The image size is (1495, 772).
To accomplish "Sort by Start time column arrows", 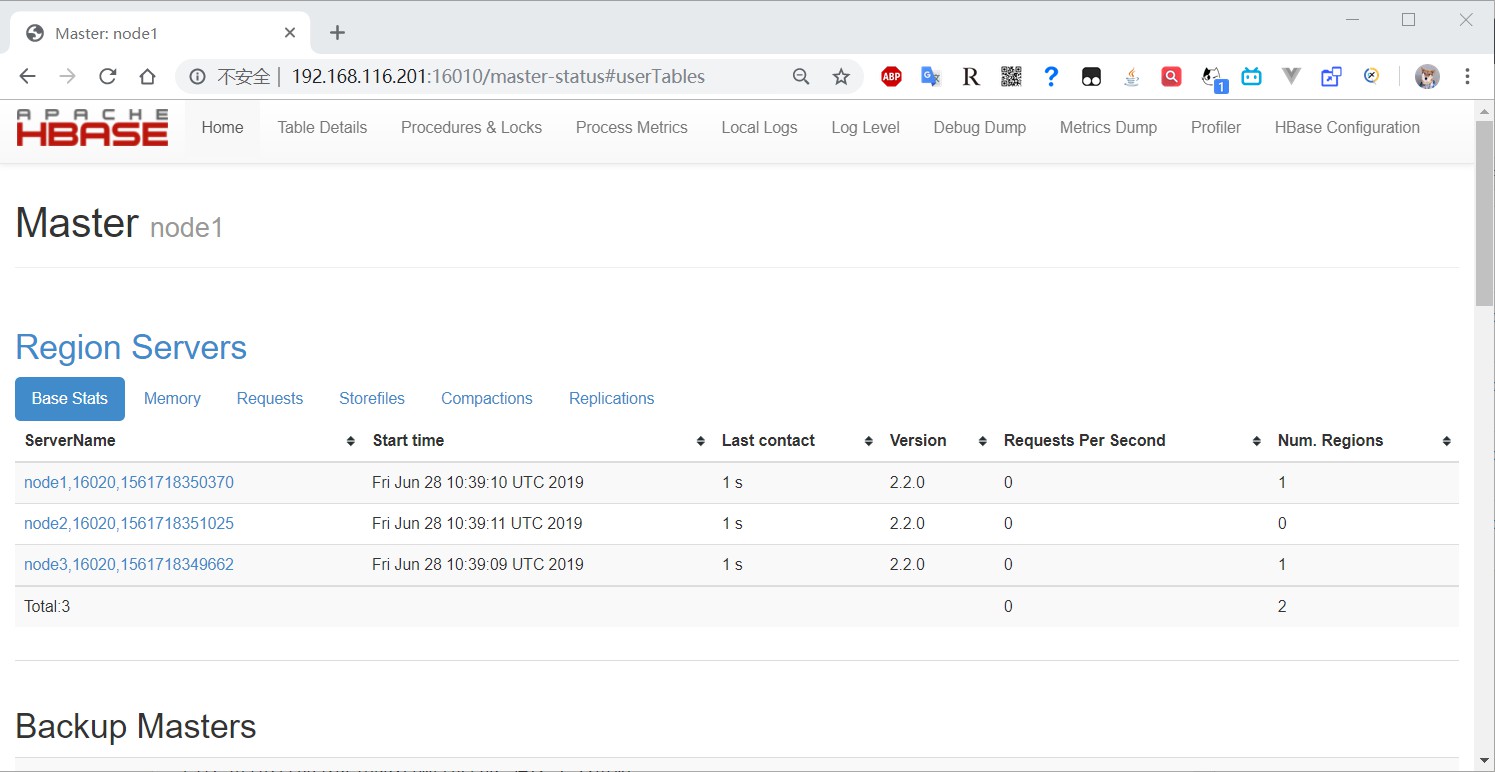I will tap(700, 441).
